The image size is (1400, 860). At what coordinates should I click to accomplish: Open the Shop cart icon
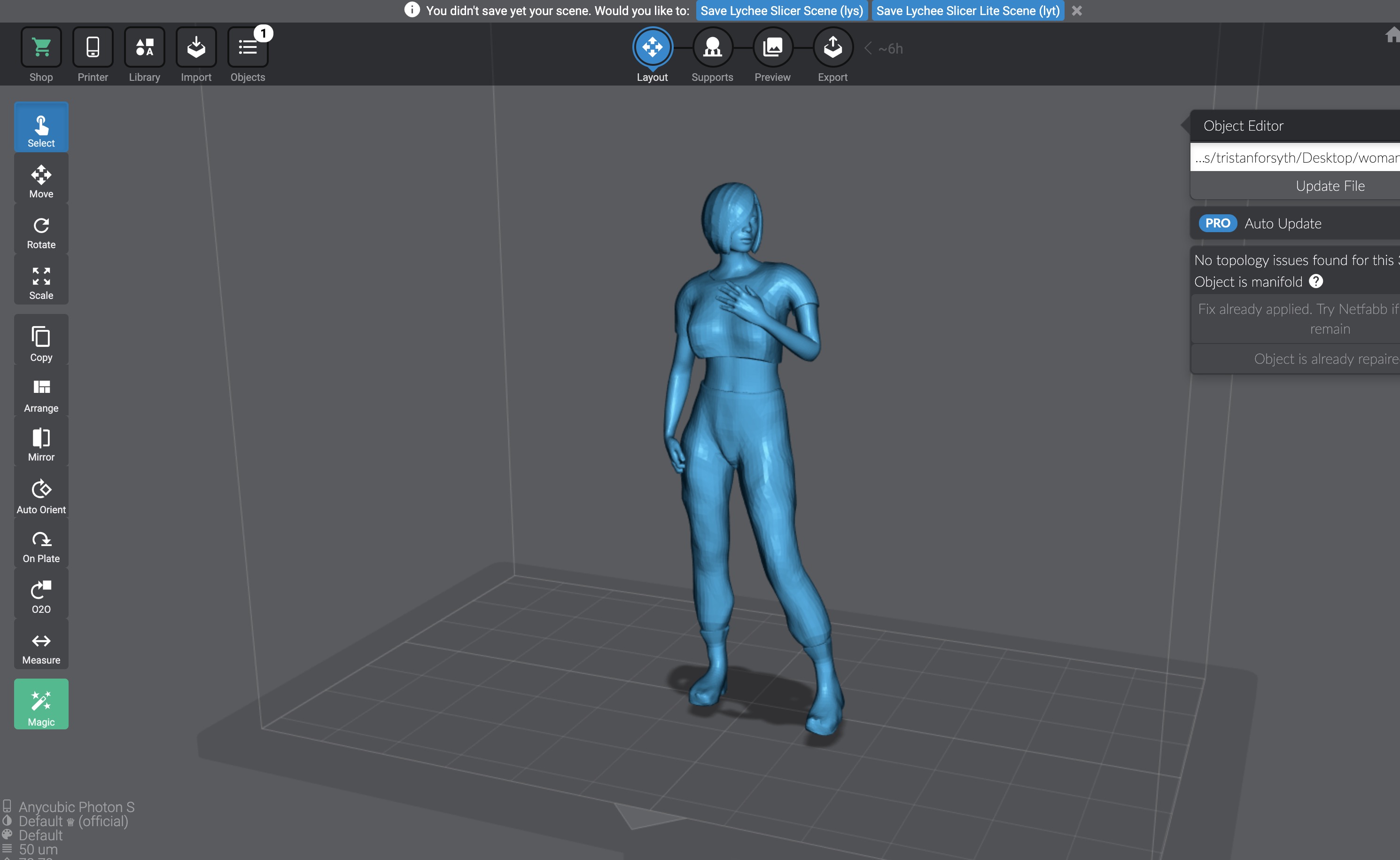[x=41, y=47]
